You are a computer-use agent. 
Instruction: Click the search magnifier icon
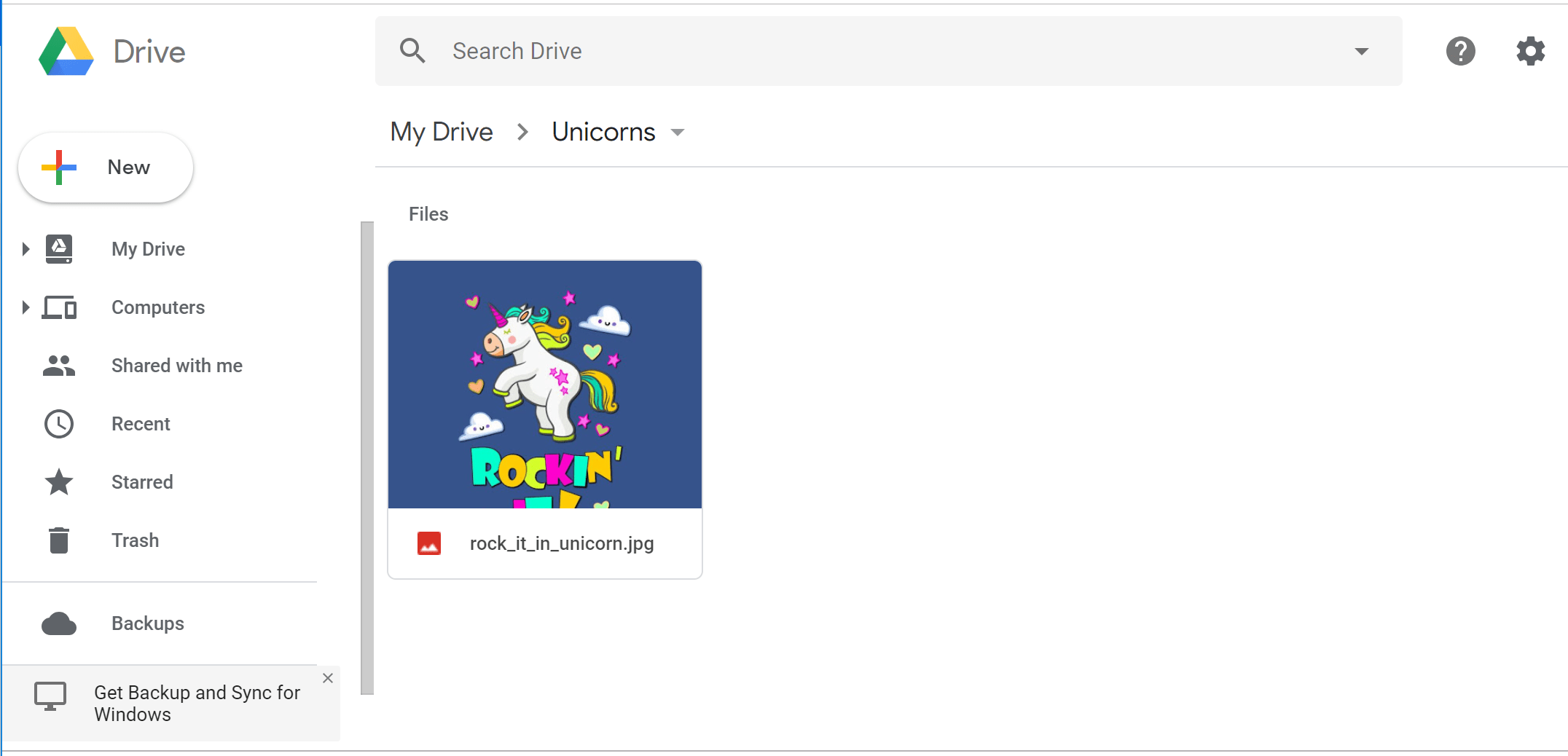click(412, 51)
